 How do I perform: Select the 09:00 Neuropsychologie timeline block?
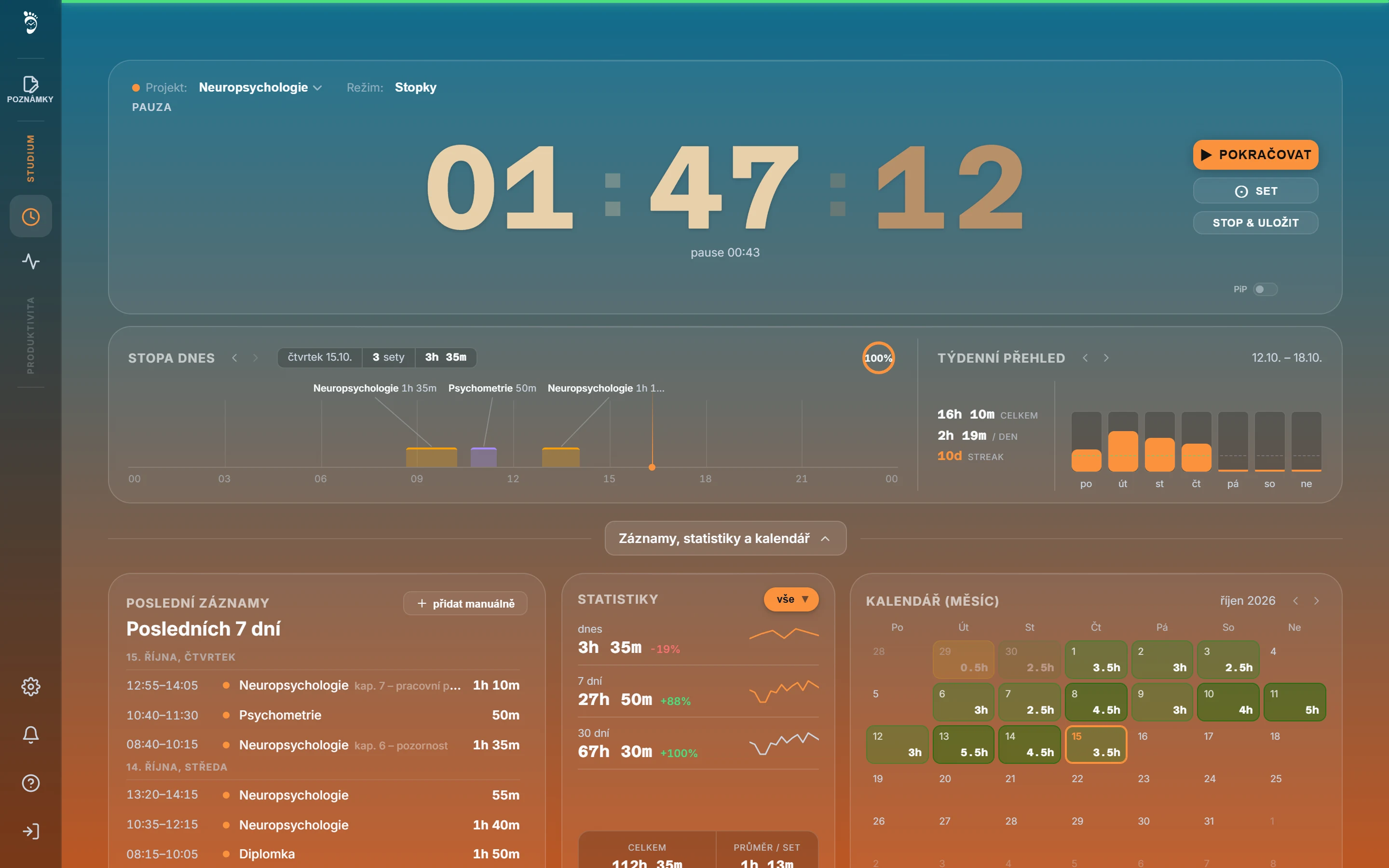tap(432, 457)
